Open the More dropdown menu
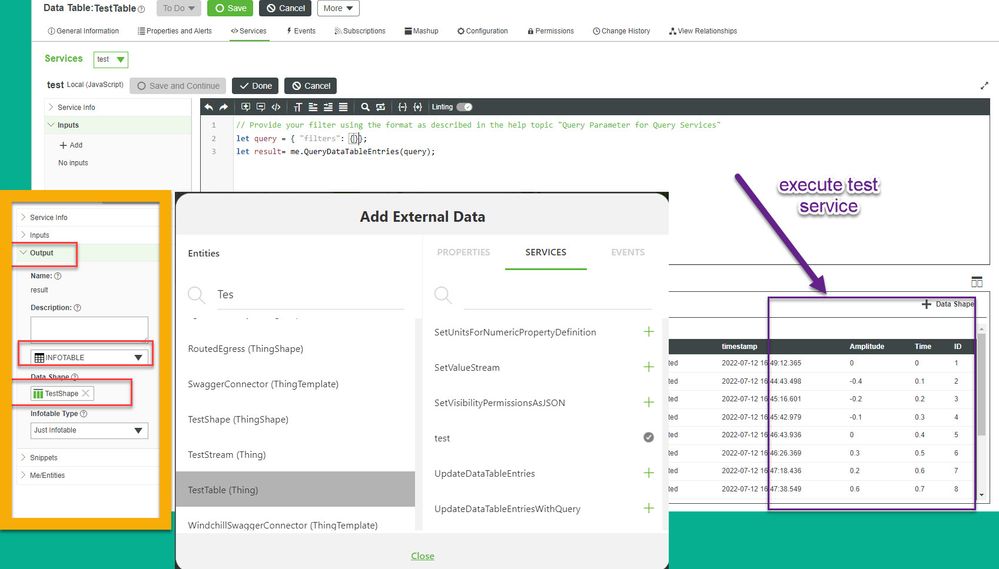This screenshot has width=999, height=569. (x=338, y=8)
